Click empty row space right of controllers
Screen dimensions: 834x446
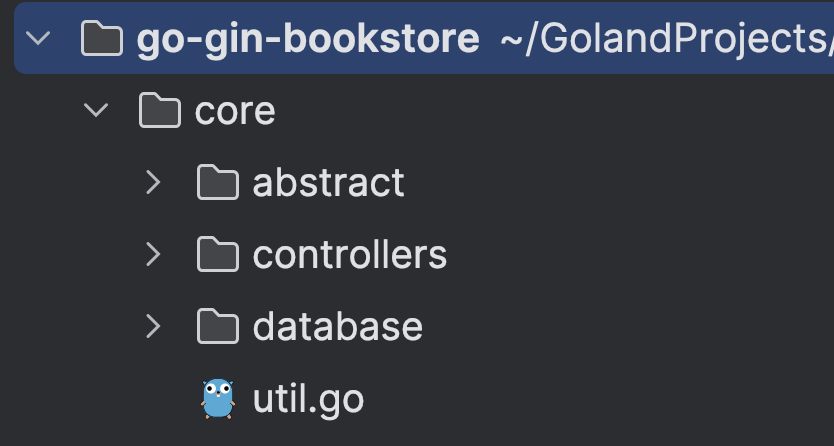pos(640,255)
